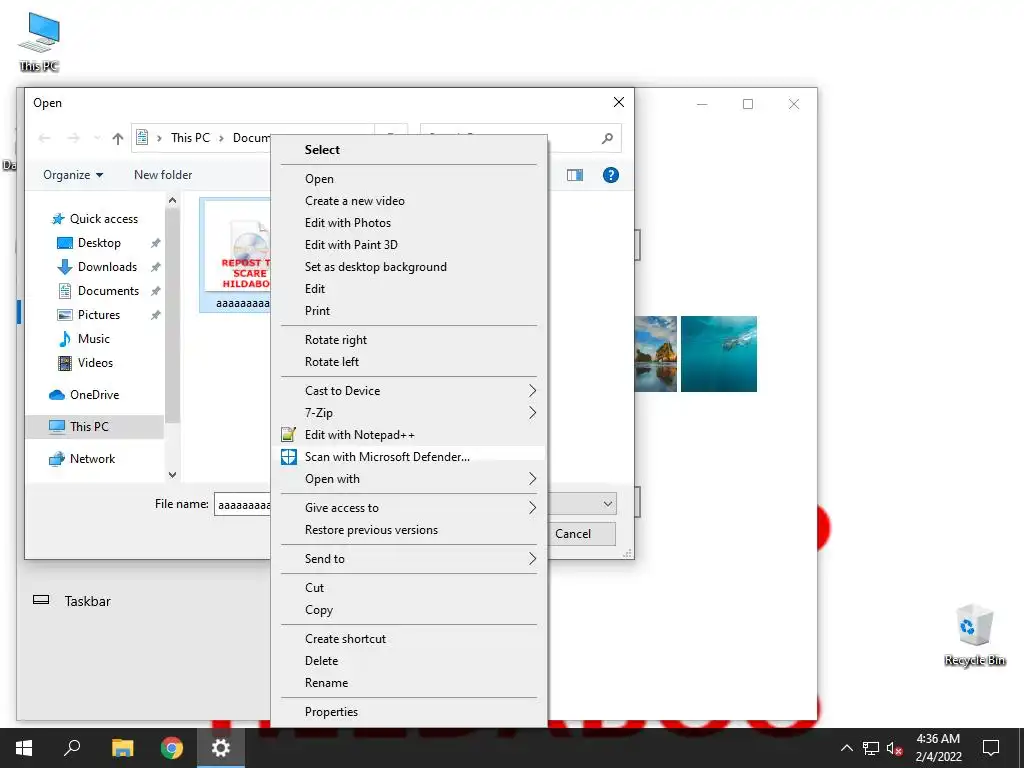Choose Rotate left in context menu

point(411,362)
